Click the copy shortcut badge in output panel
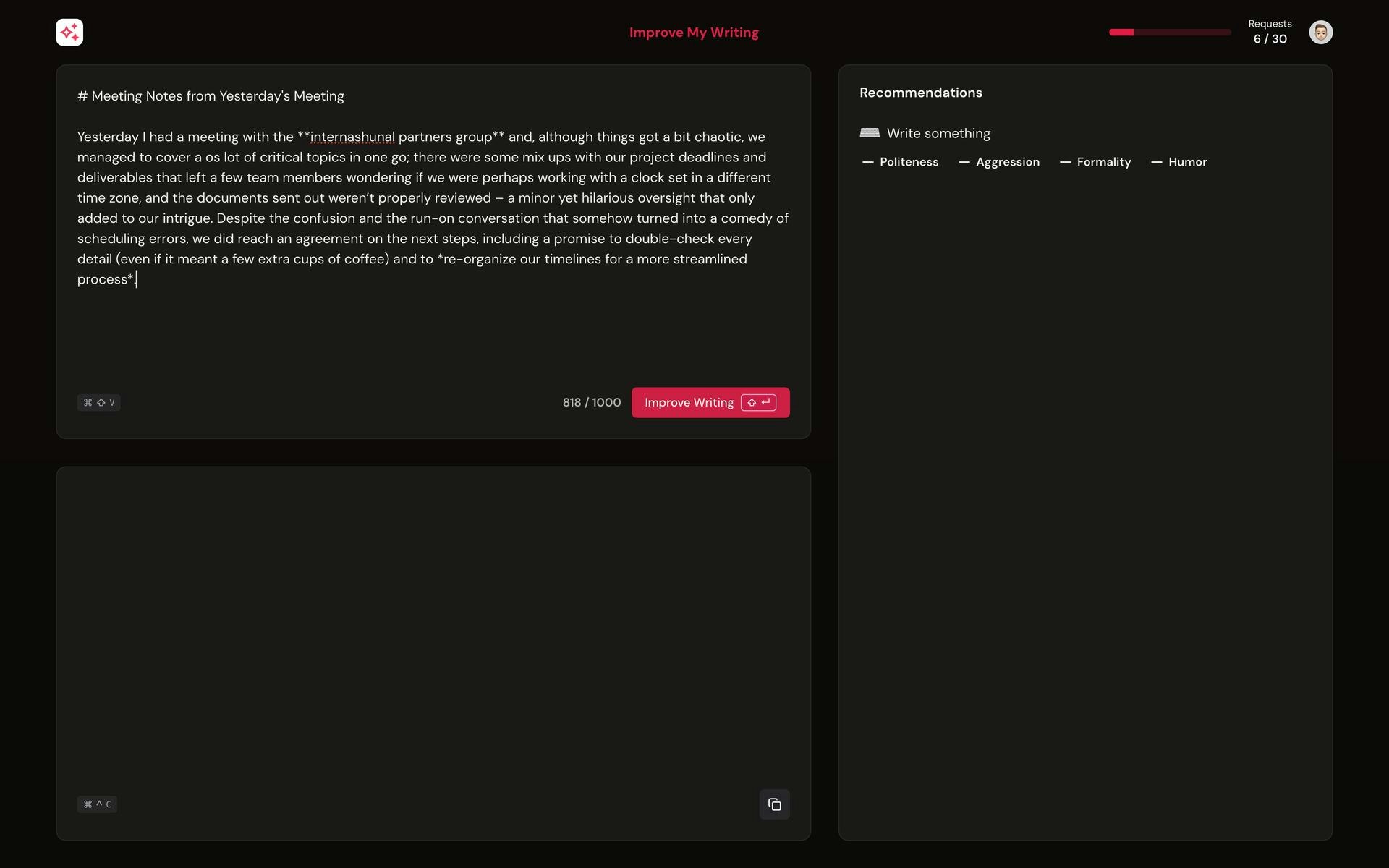The width and height of the screenshot is (1389, 868). click(97, 804)
